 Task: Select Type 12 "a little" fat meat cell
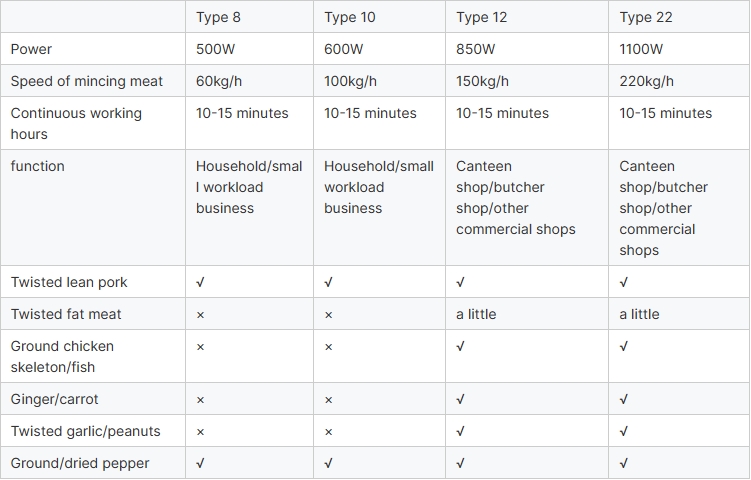tap(476, 314)
